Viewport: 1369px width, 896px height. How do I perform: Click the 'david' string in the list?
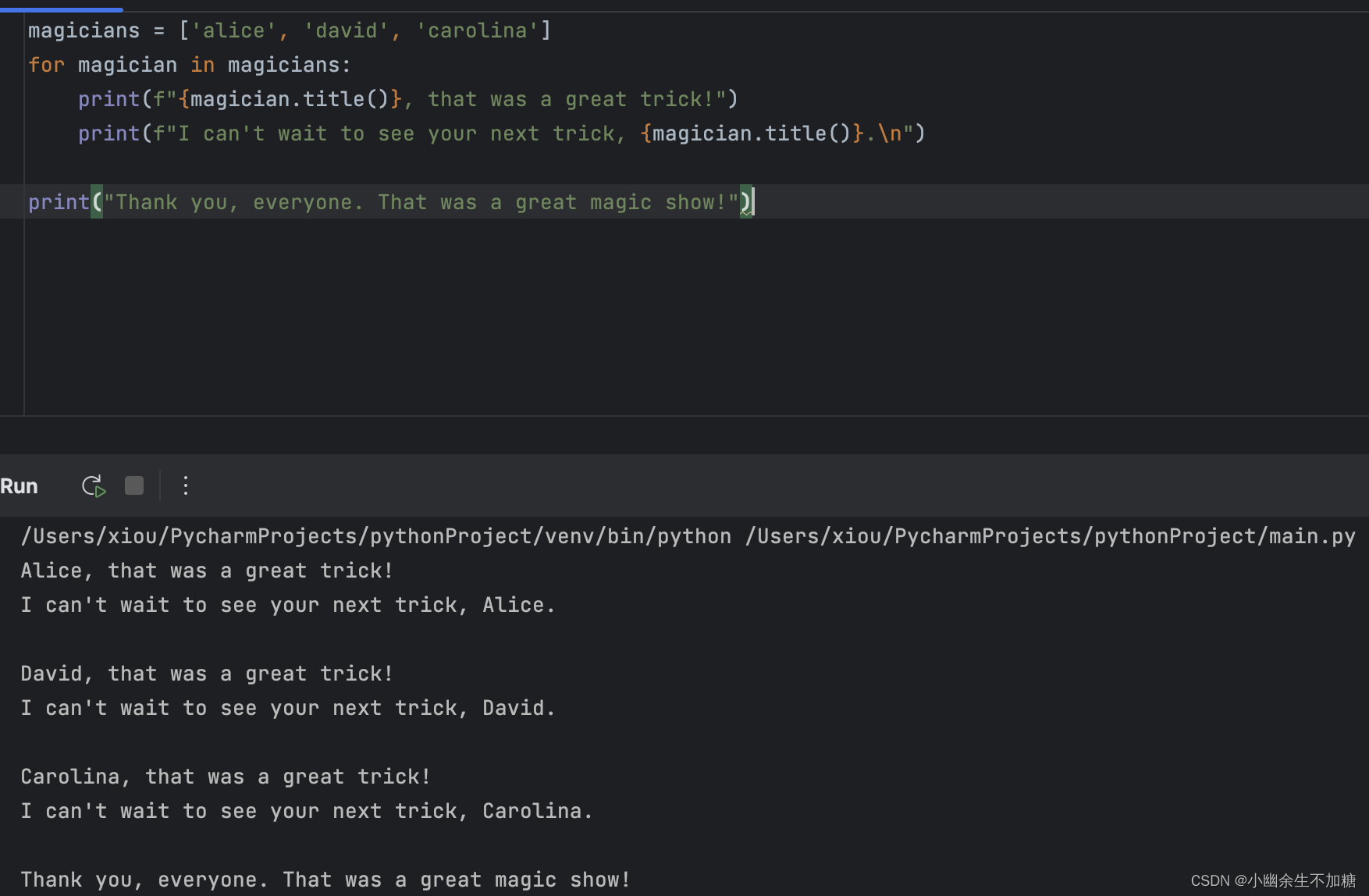(x=346, y=30)
